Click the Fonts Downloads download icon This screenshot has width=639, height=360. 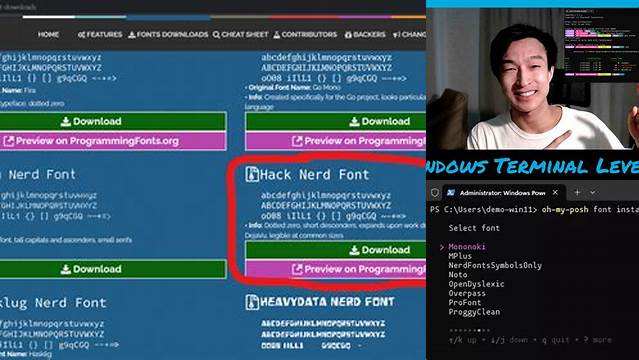(132, 35)
